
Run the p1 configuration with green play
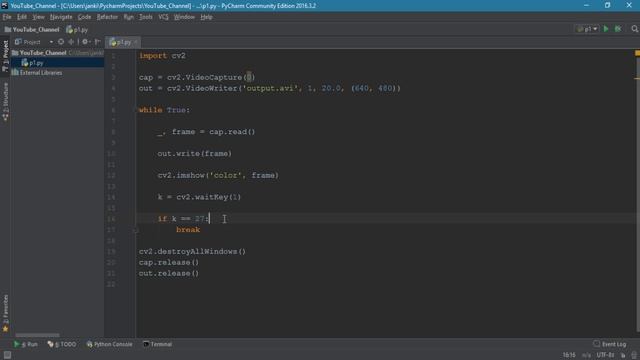tap(606, 29)
